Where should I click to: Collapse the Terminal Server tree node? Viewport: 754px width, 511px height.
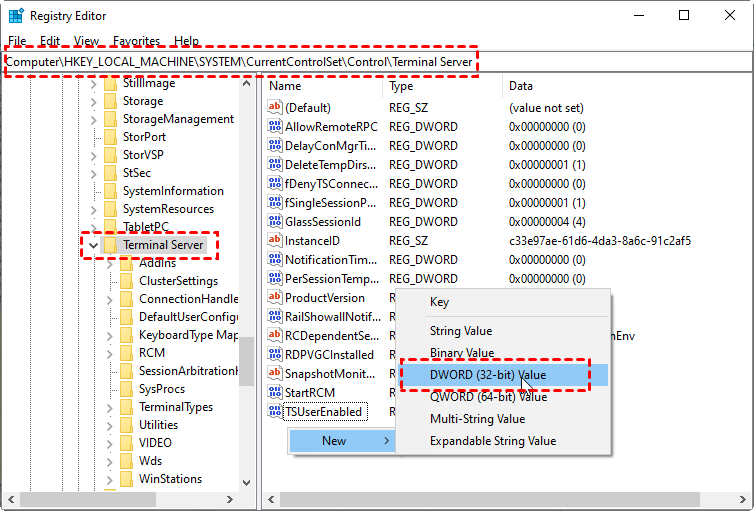click(x=93, y=245)
